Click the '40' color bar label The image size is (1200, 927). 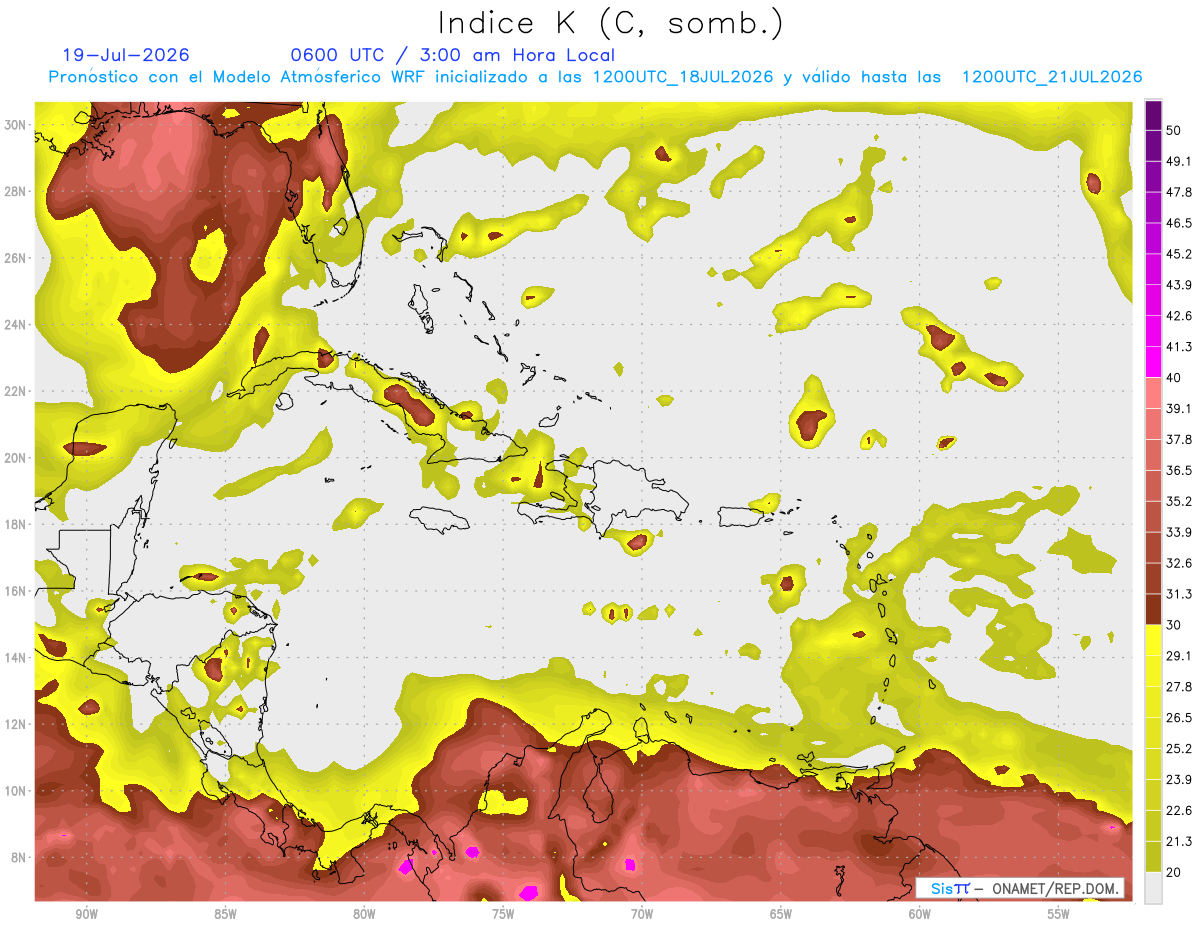1174,378
